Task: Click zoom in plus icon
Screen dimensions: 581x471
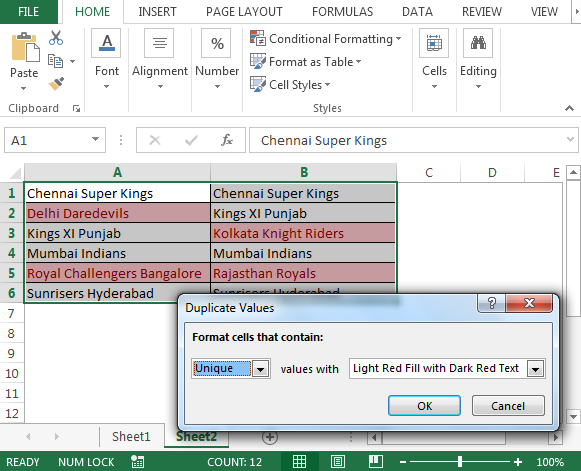Action: click(518, 462)
